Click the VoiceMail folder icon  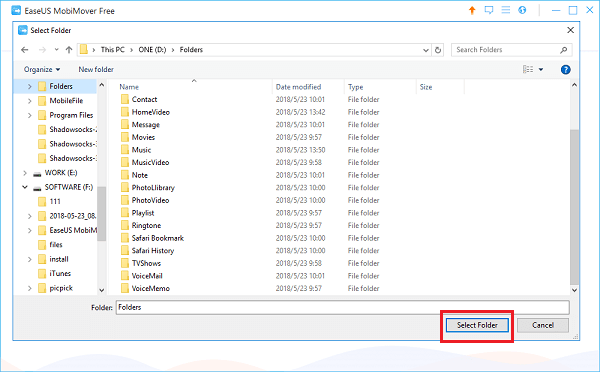point(125,276)
